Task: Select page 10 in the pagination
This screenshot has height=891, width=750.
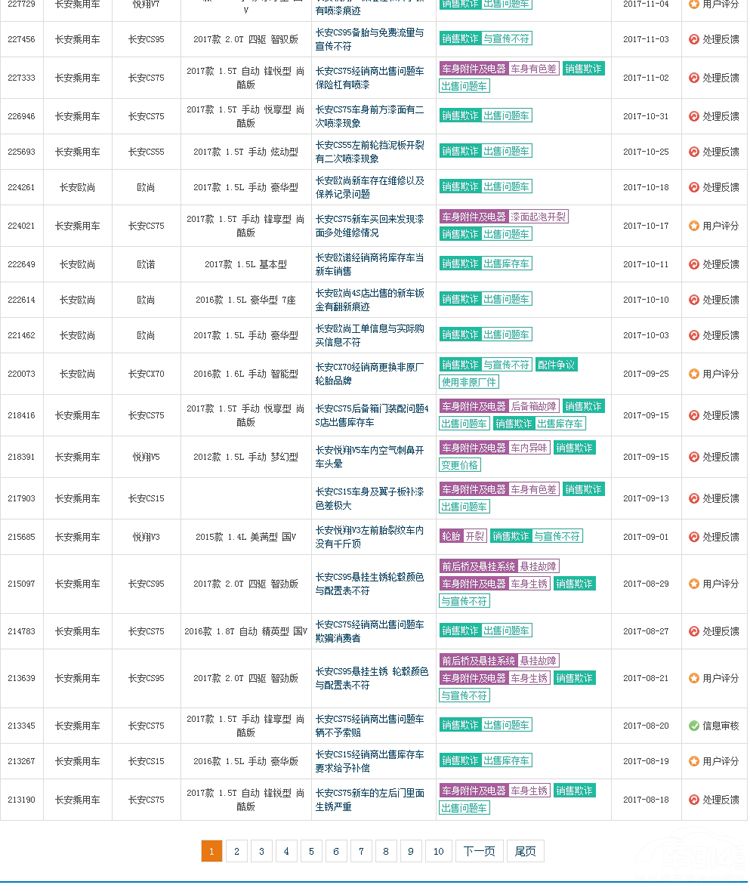Action: pyautogui.click(x=438, y=851)
